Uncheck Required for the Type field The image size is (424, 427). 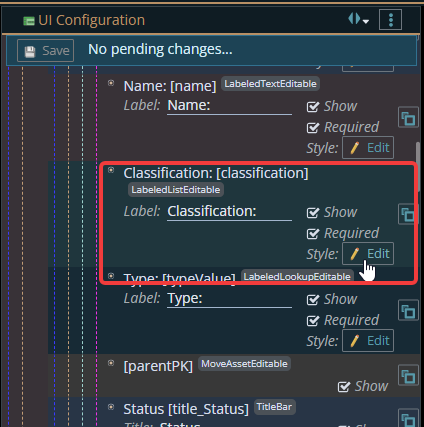coord(313,321)
